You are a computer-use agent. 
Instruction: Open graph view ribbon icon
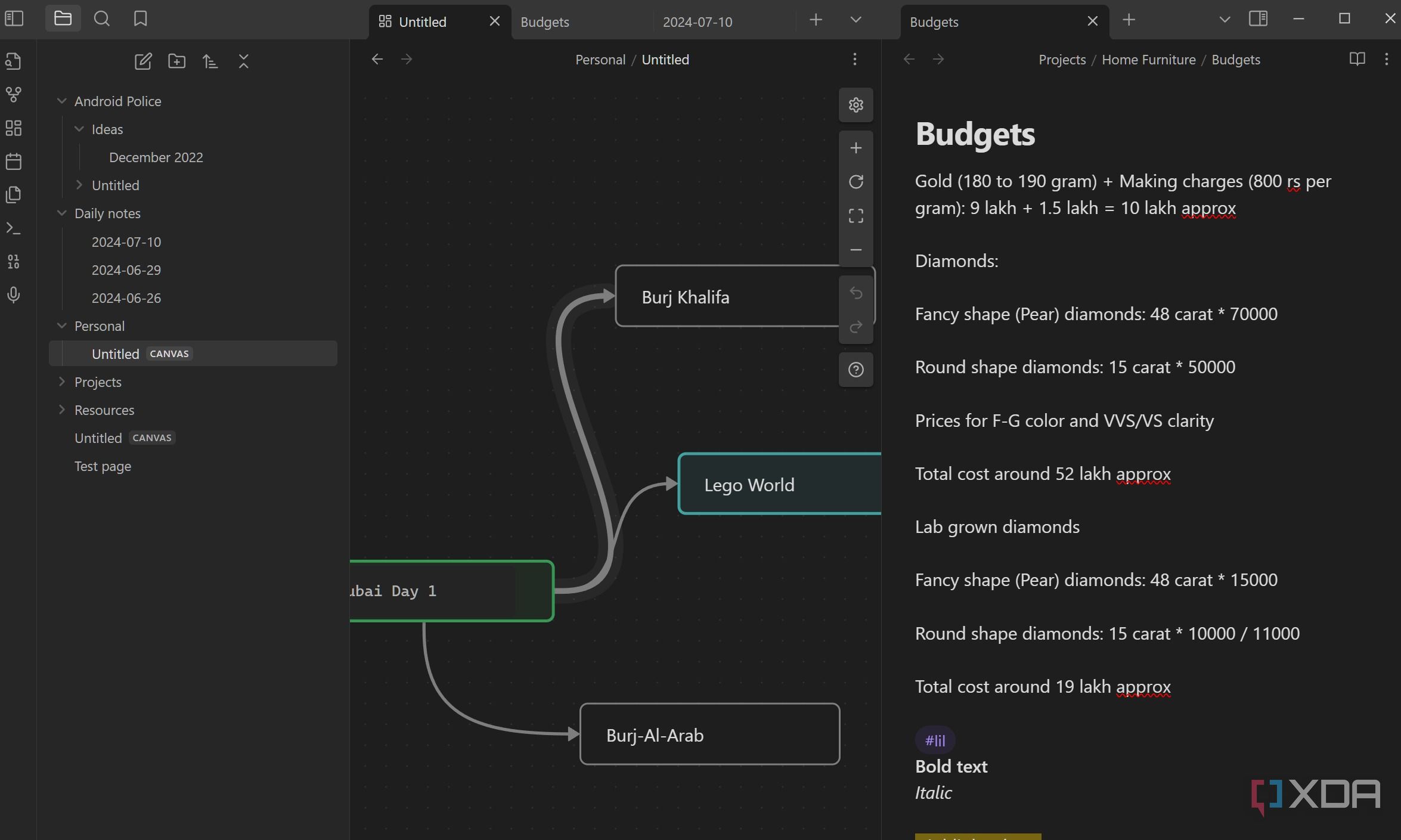[x=14, y=94]
